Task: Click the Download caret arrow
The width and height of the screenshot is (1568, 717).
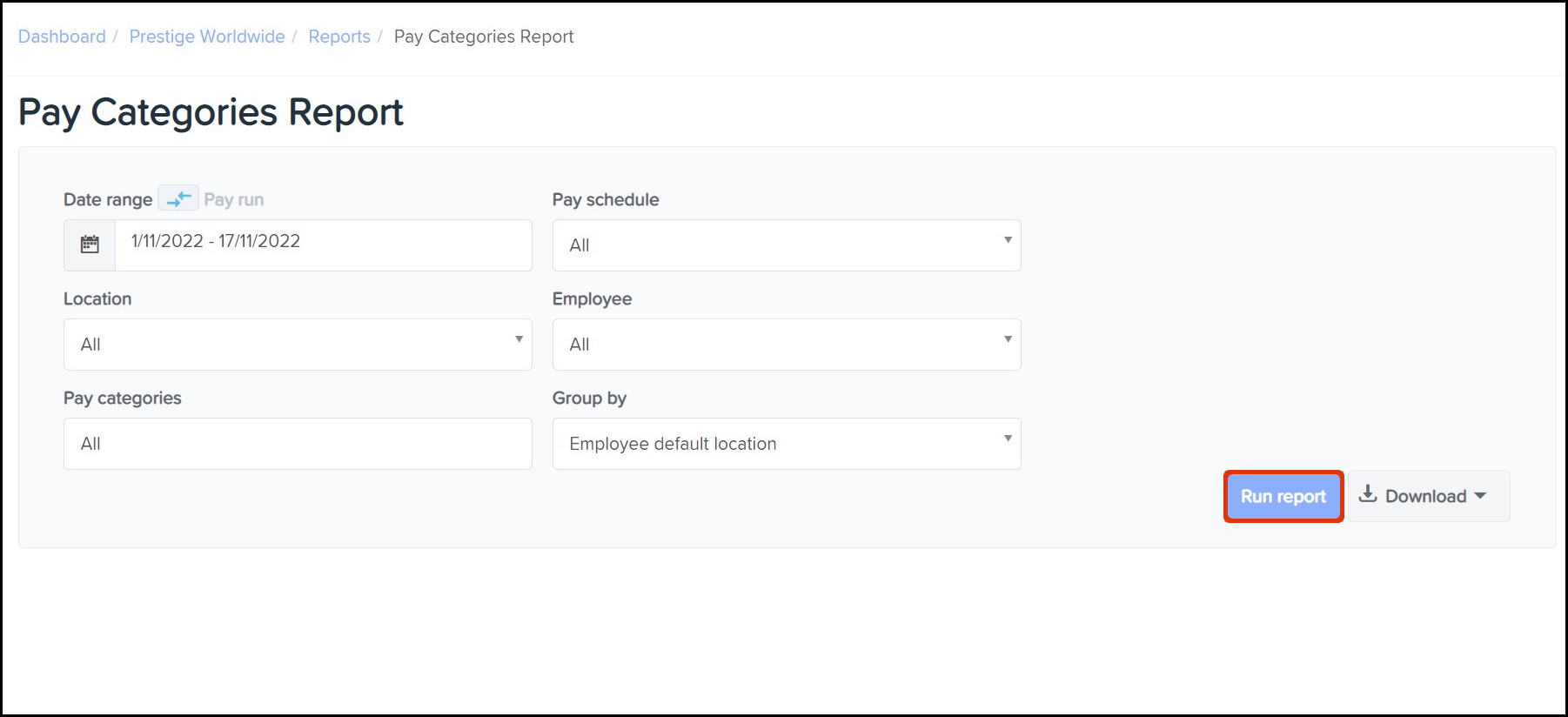Action: [x=1481, y=496]
